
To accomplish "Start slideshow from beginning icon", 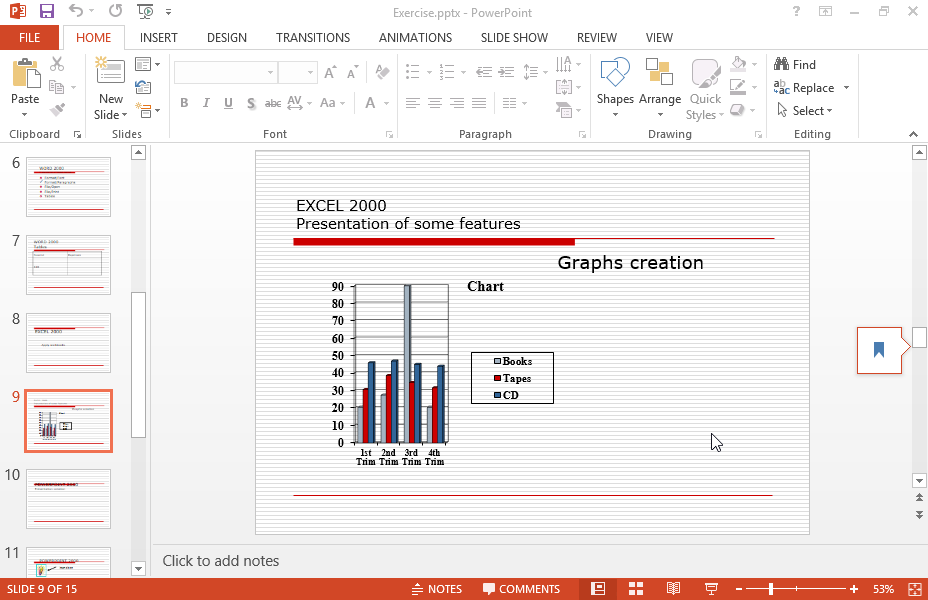I will 145,11.
